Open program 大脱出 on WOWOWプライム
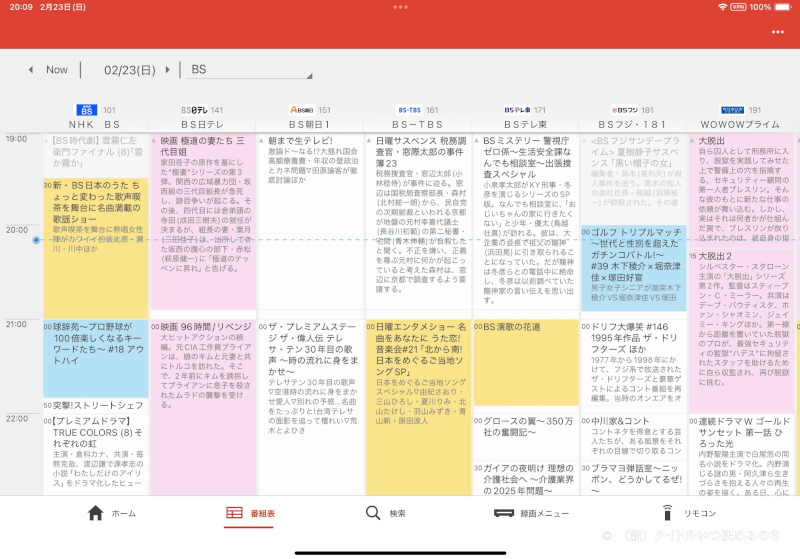The height and width of the screenshot is (559, 800). 741,190
